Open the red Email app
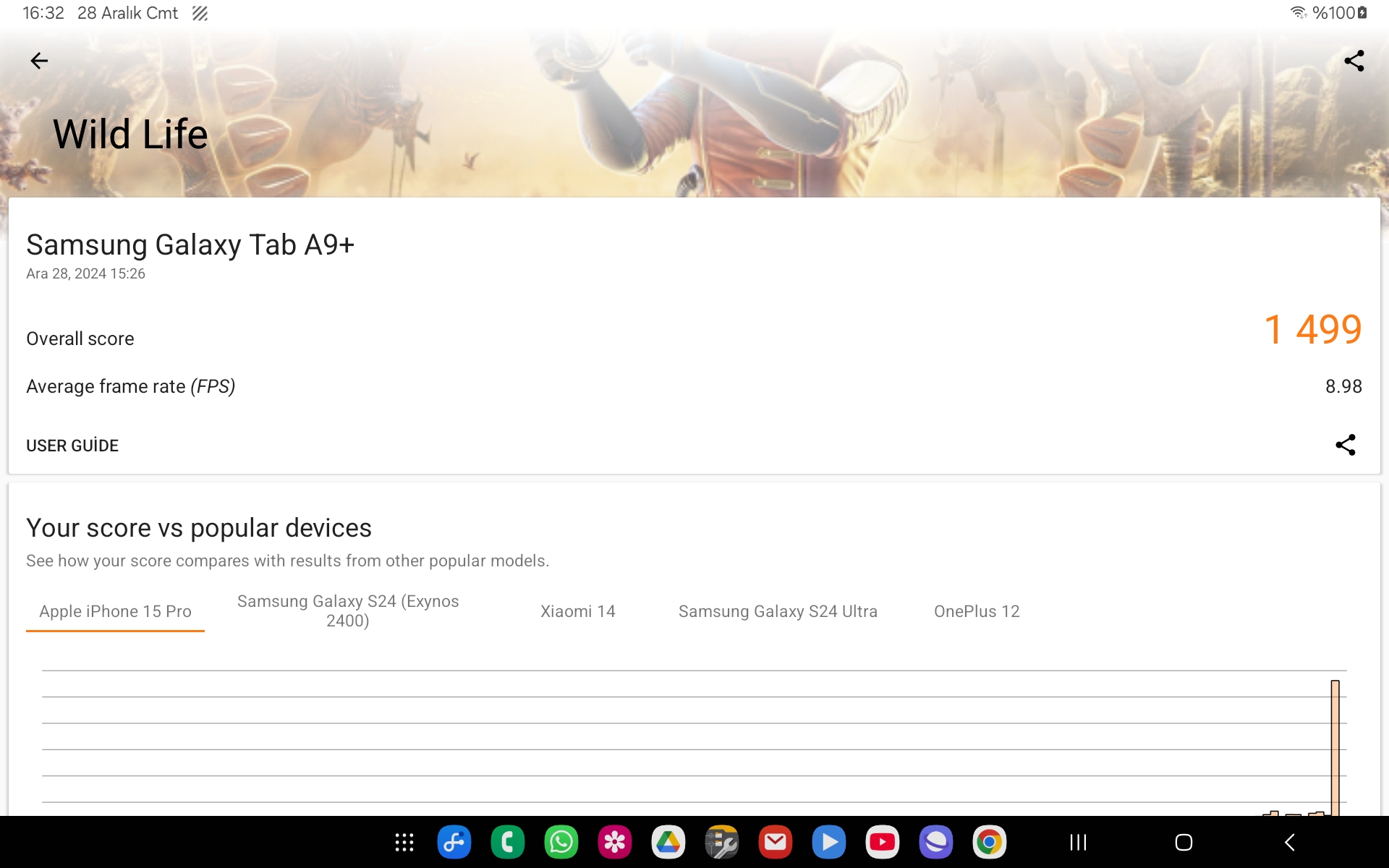The width and height of the screenshot is (1389, 868). coord(776,842)
